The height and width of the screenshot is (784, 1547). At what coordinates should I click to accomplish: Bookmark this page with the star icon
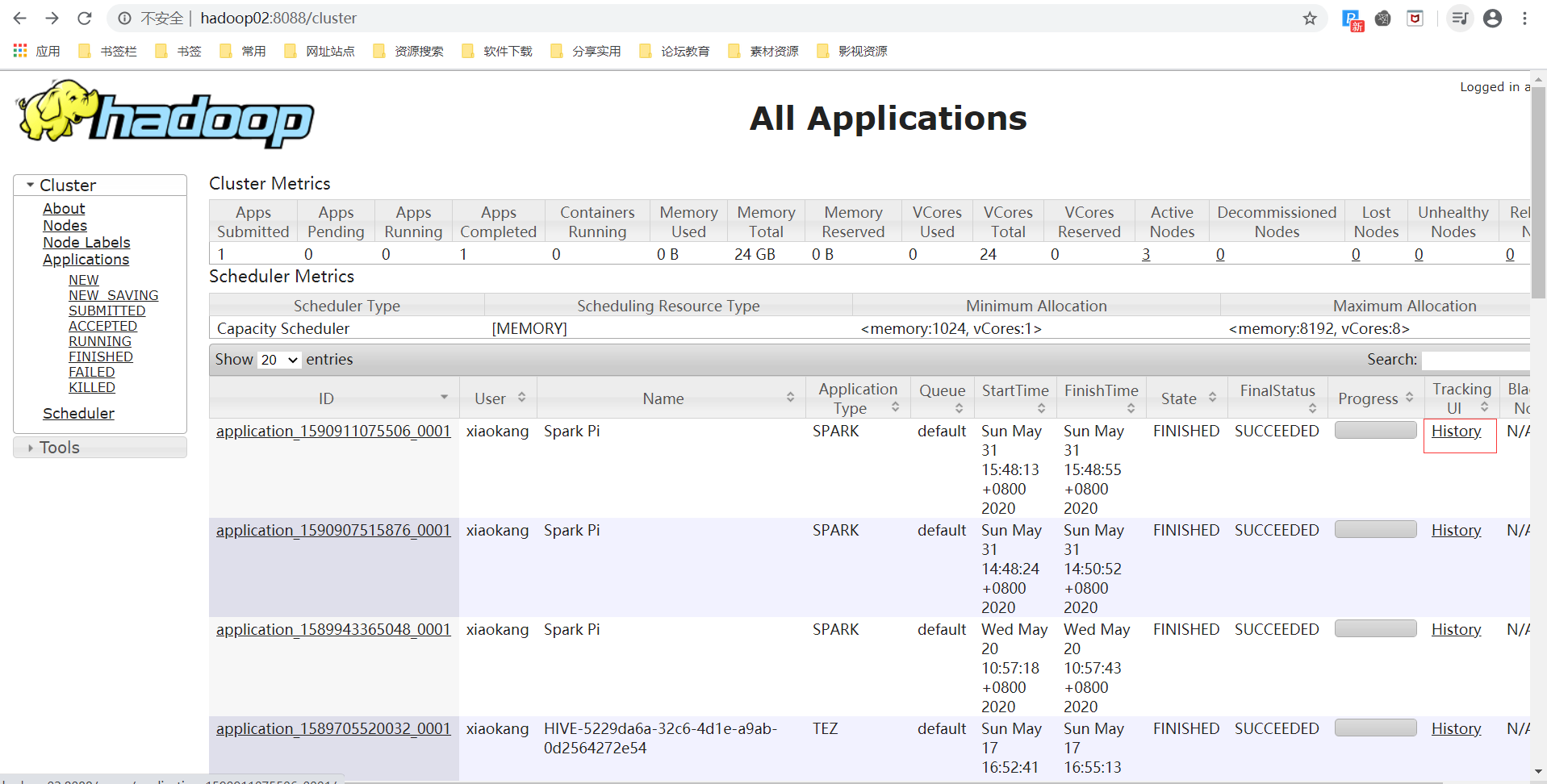tap(1310, 18)
